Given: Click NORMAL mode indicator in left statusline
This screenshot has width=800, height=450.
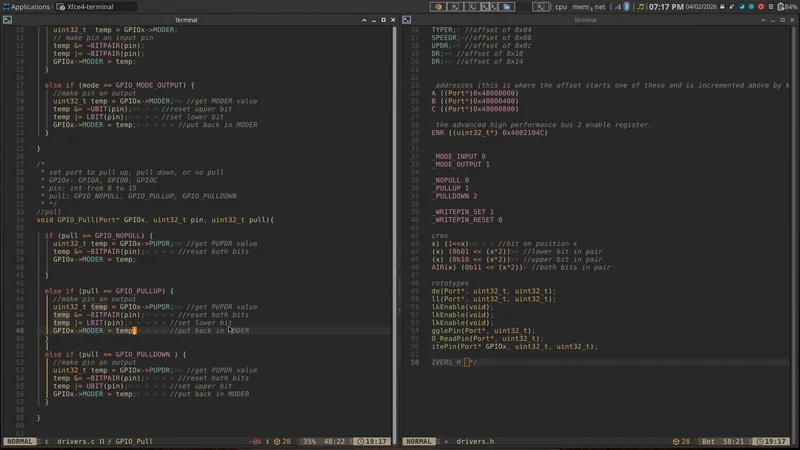Looking at the screenshot, I should click(x=22, y=441).
